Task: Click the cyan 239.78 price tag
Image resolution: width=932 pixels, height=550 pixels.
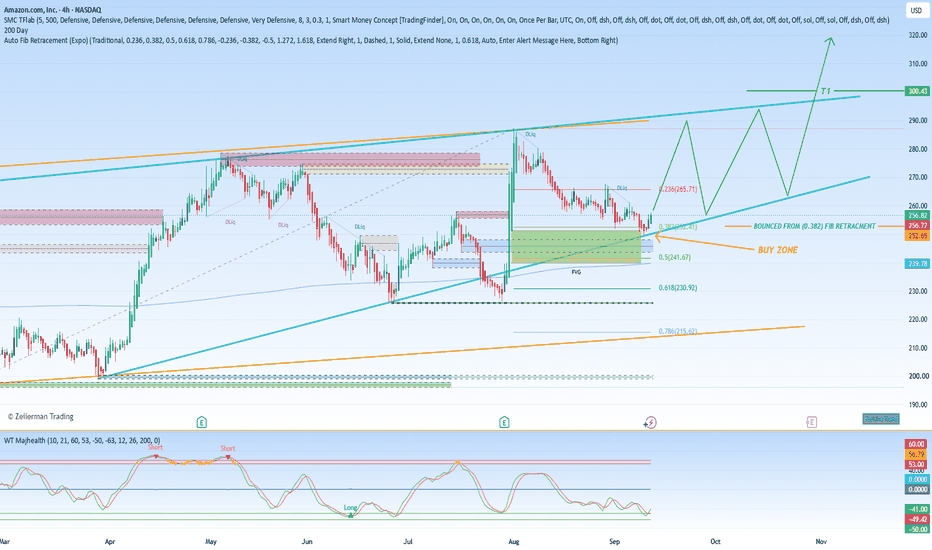Action: pos(917,263)
